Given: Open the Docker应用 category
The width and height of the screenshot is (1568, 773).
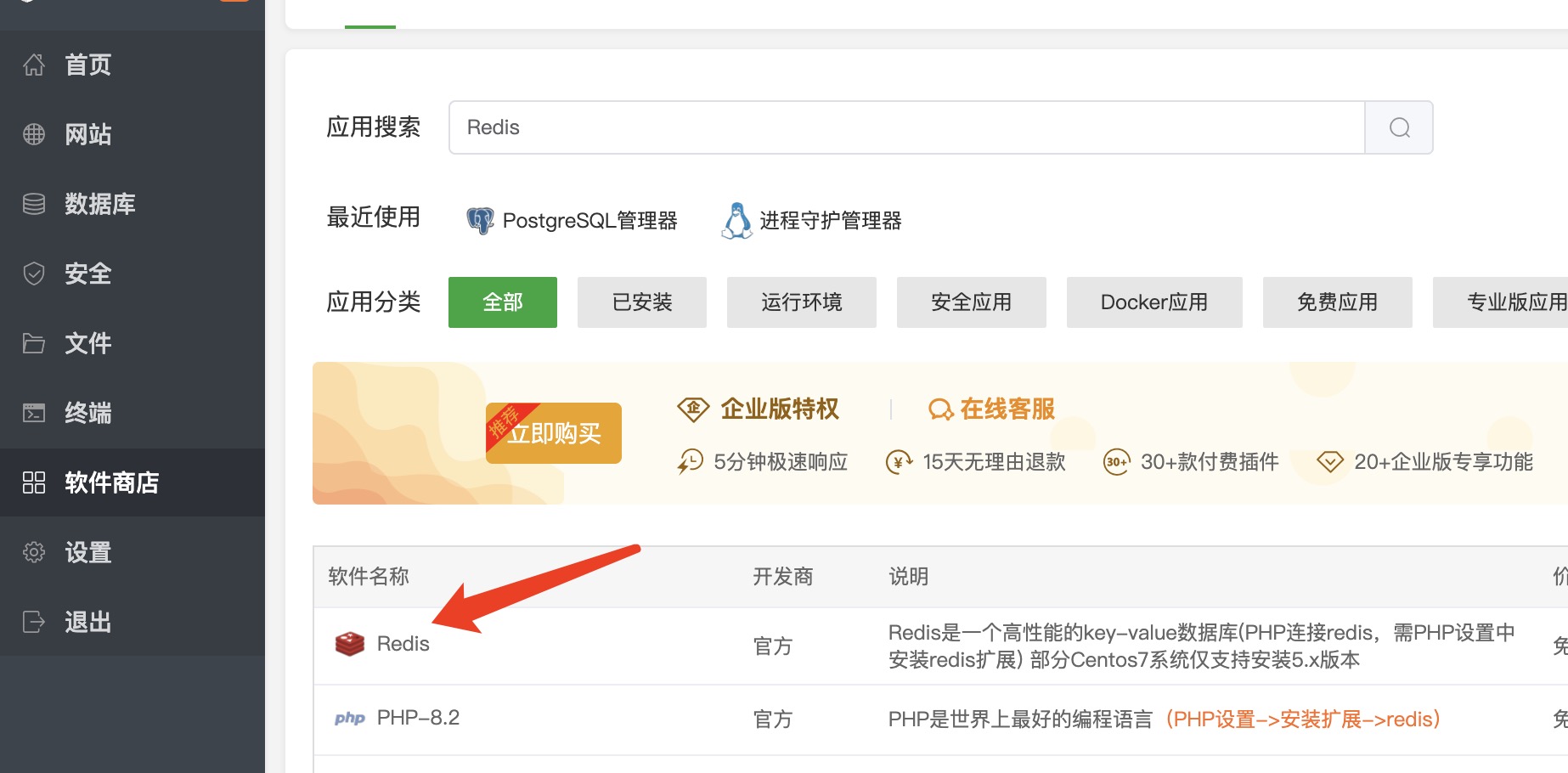Looking at the screenshot, I should 1154,302.
